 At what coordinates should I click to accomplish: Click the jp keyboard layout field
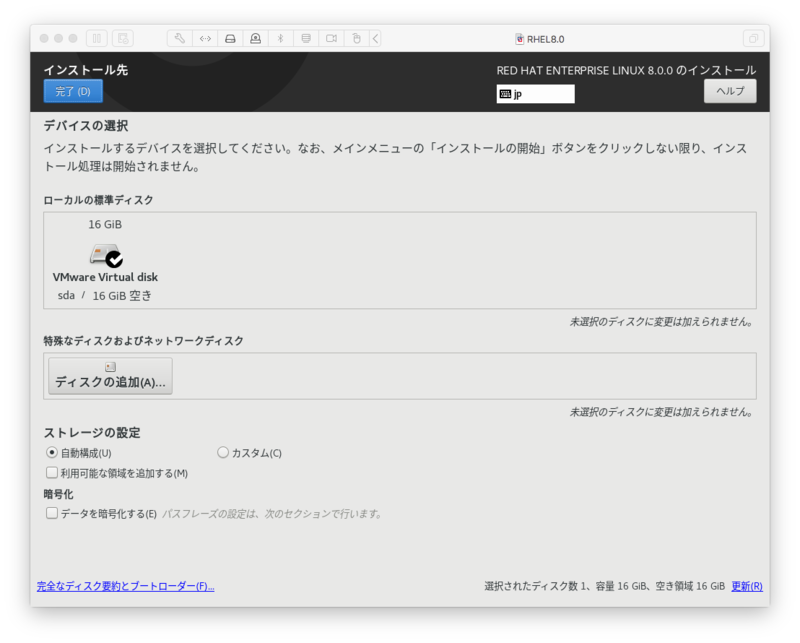point(535,94)
